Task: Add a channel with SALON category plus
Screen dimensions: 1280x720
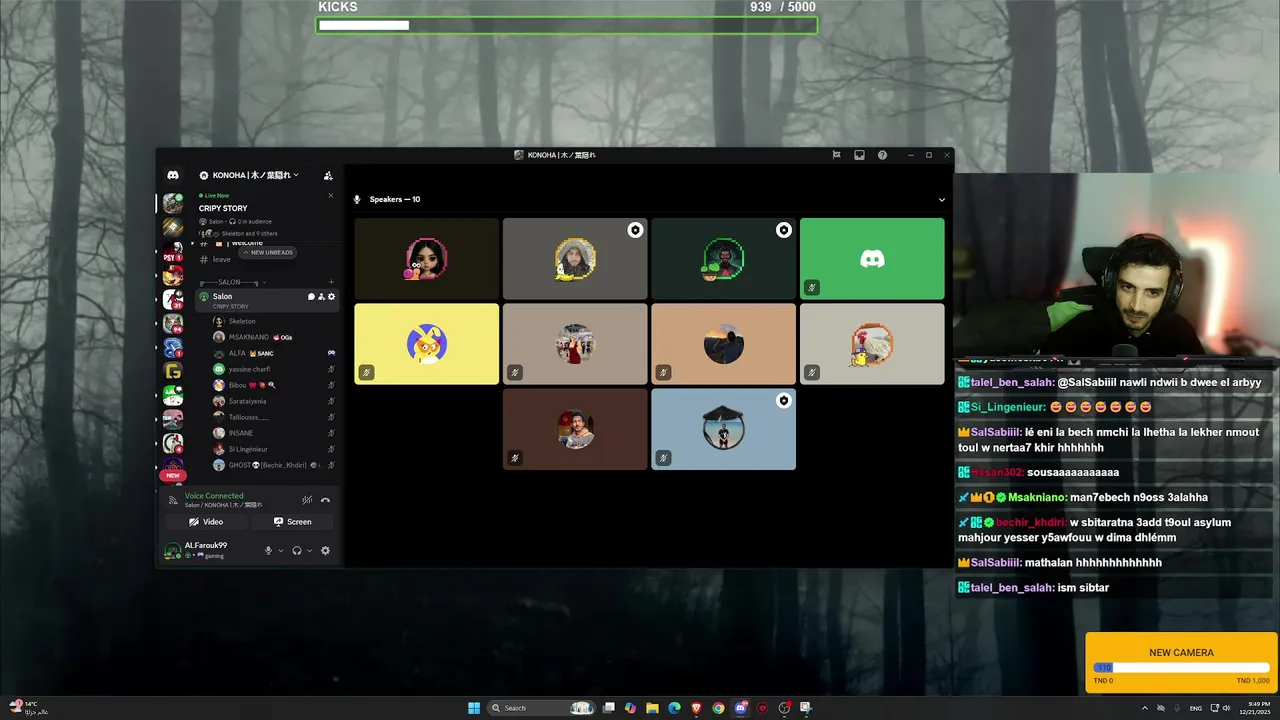Action: point(331,282)
